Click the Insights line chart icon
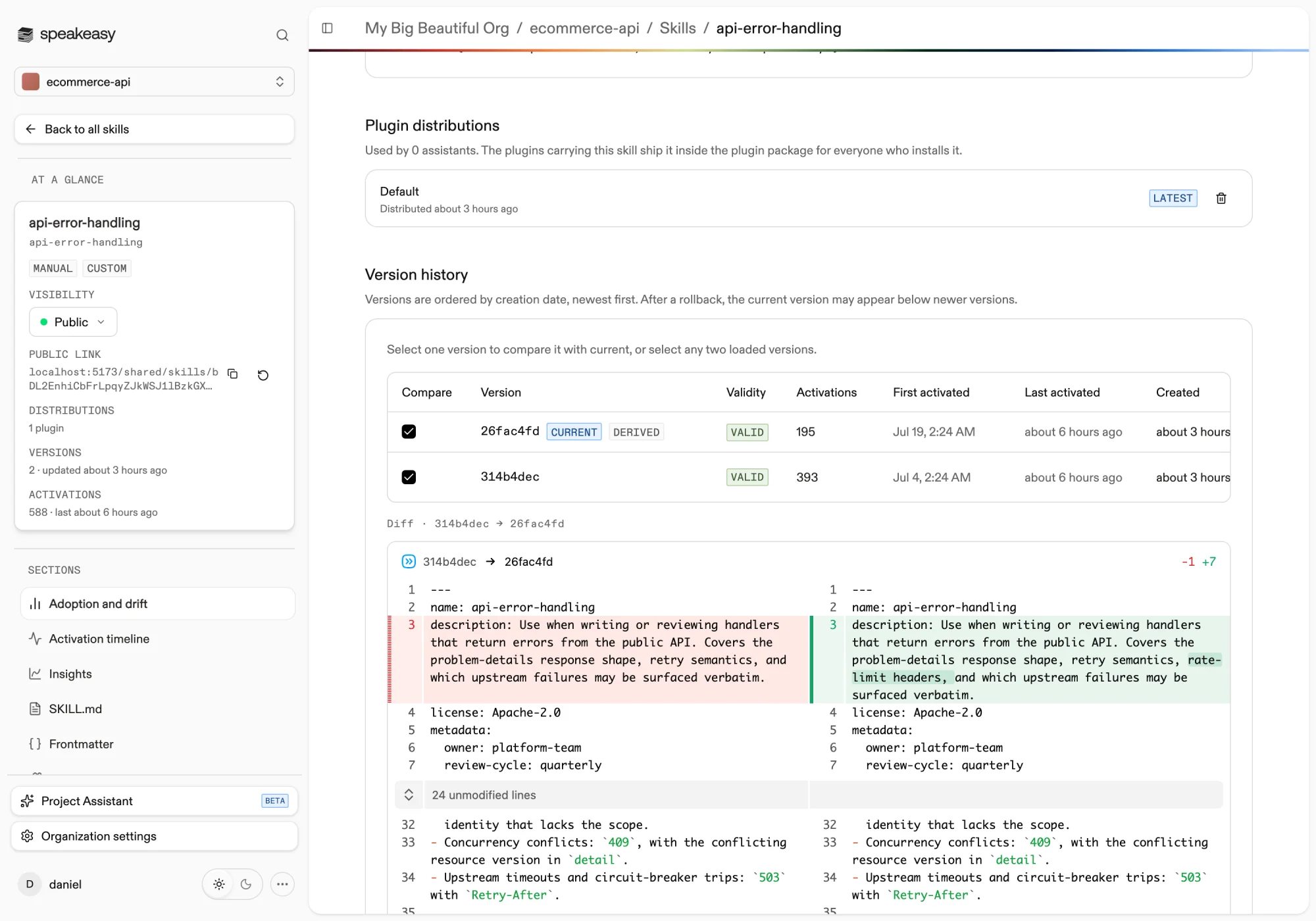Viewport: 1316px width, 921px height. pyautogui.click(x=36, y=674)
